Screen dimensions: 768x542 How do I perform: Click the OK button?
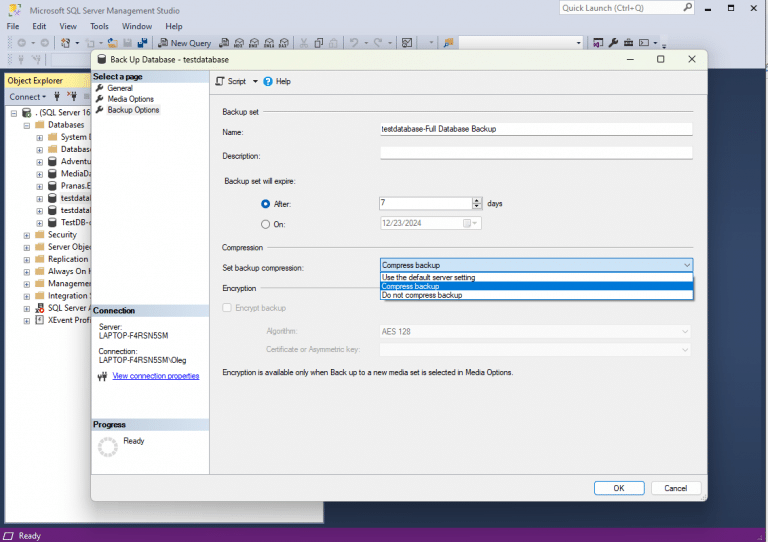[x=619, y=488]
